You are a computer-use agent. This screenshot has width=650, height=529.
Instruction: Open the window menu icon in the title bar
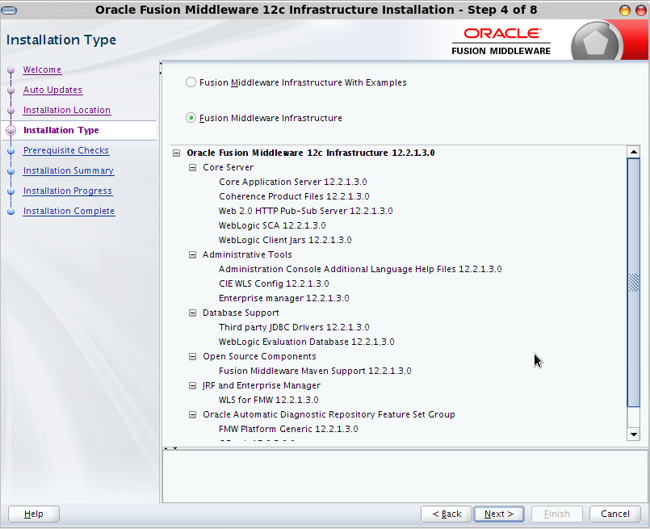tap(9, 10)
